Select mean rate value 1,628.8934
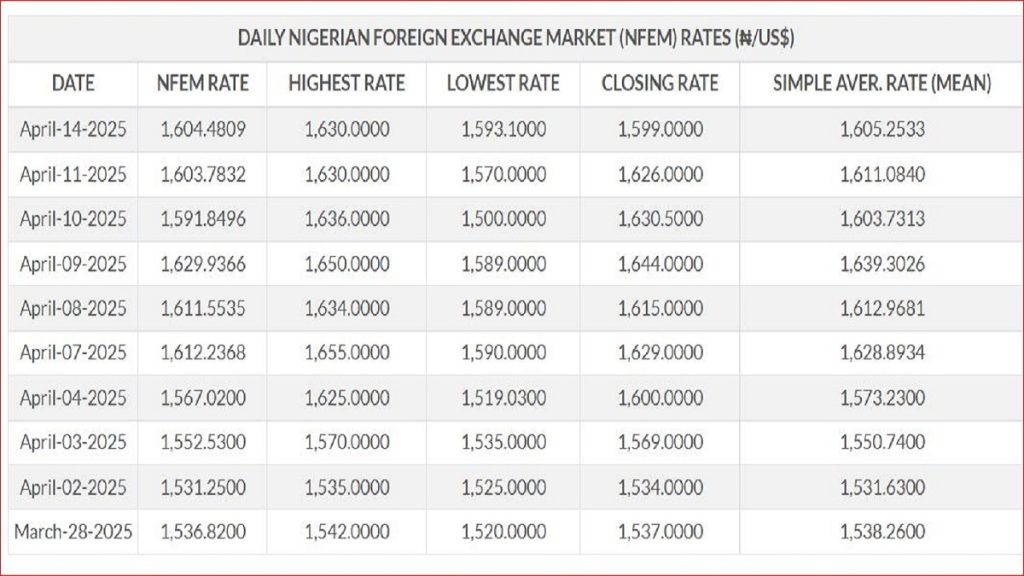 pos(882,353)
